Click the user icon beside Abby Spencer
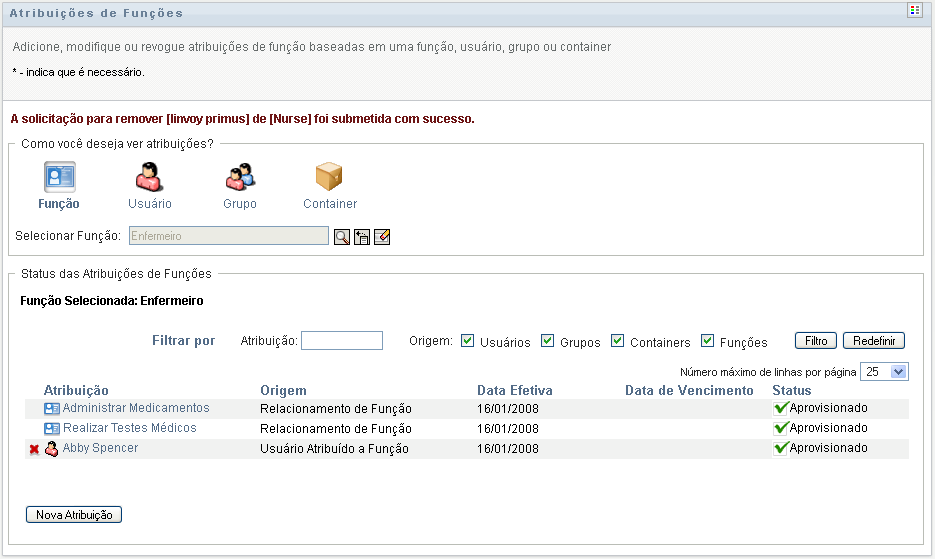Image resolution: width=935 pixels, height=559 pixels. point(52,449)
